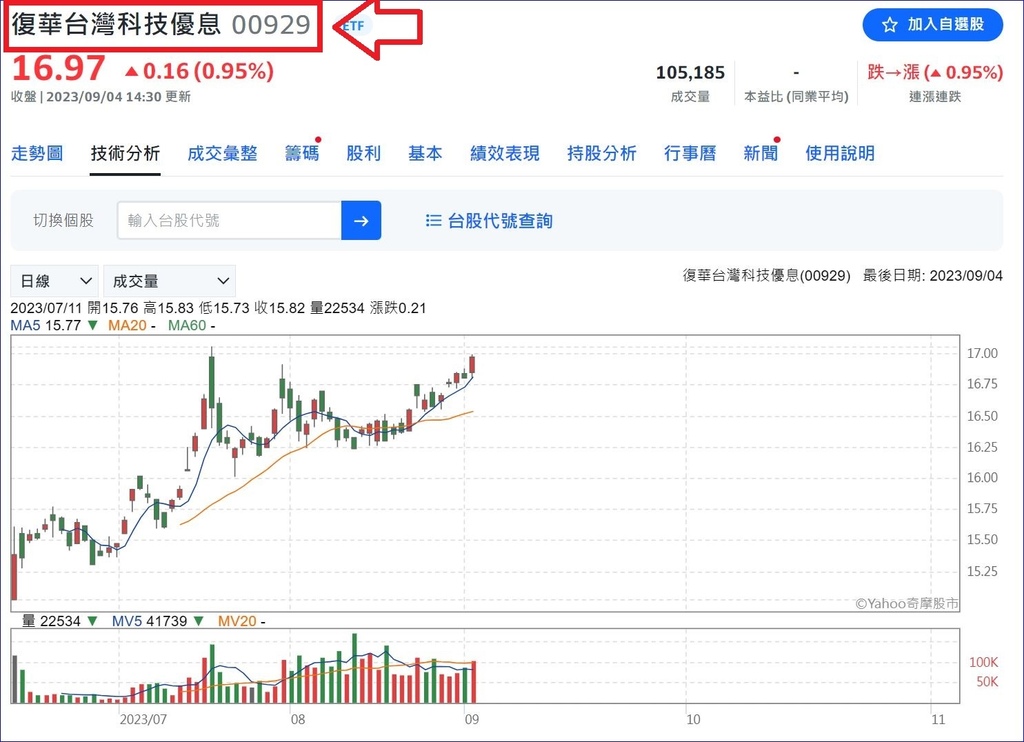Open the 新聞 tab
This screenshot has height=742, width=1024.
[760, 153]
